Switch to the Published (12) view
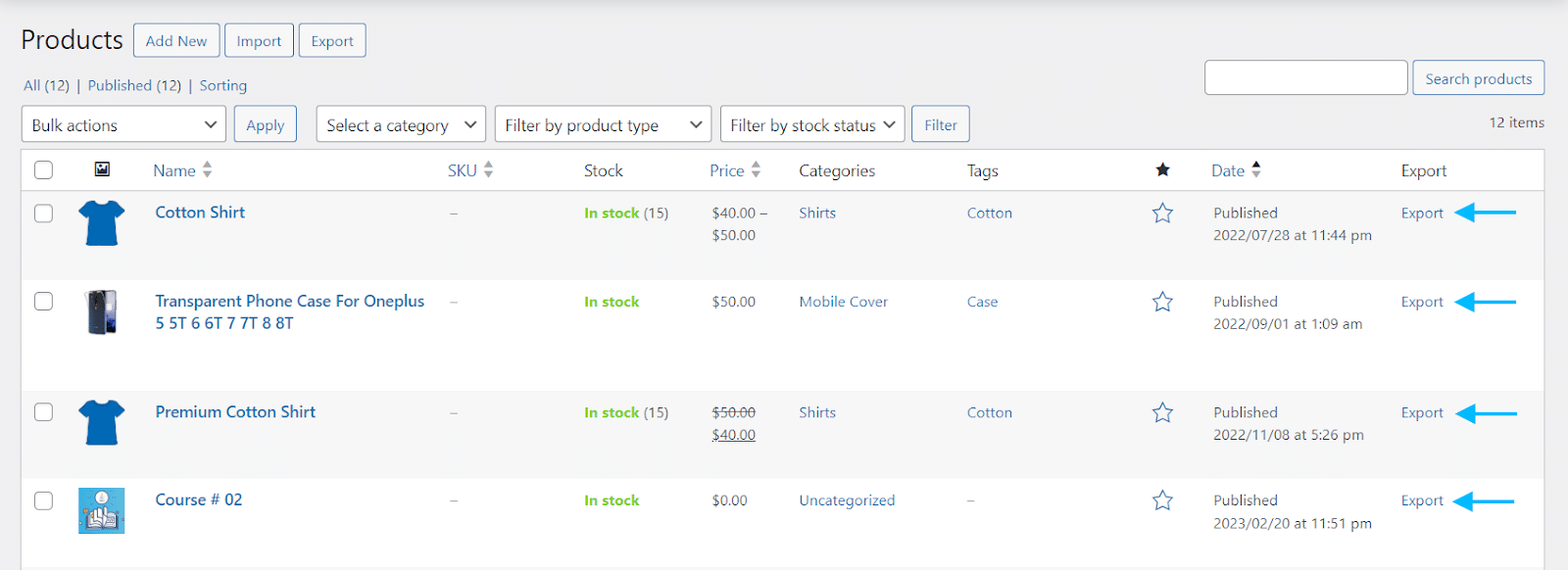 (134, 85)
